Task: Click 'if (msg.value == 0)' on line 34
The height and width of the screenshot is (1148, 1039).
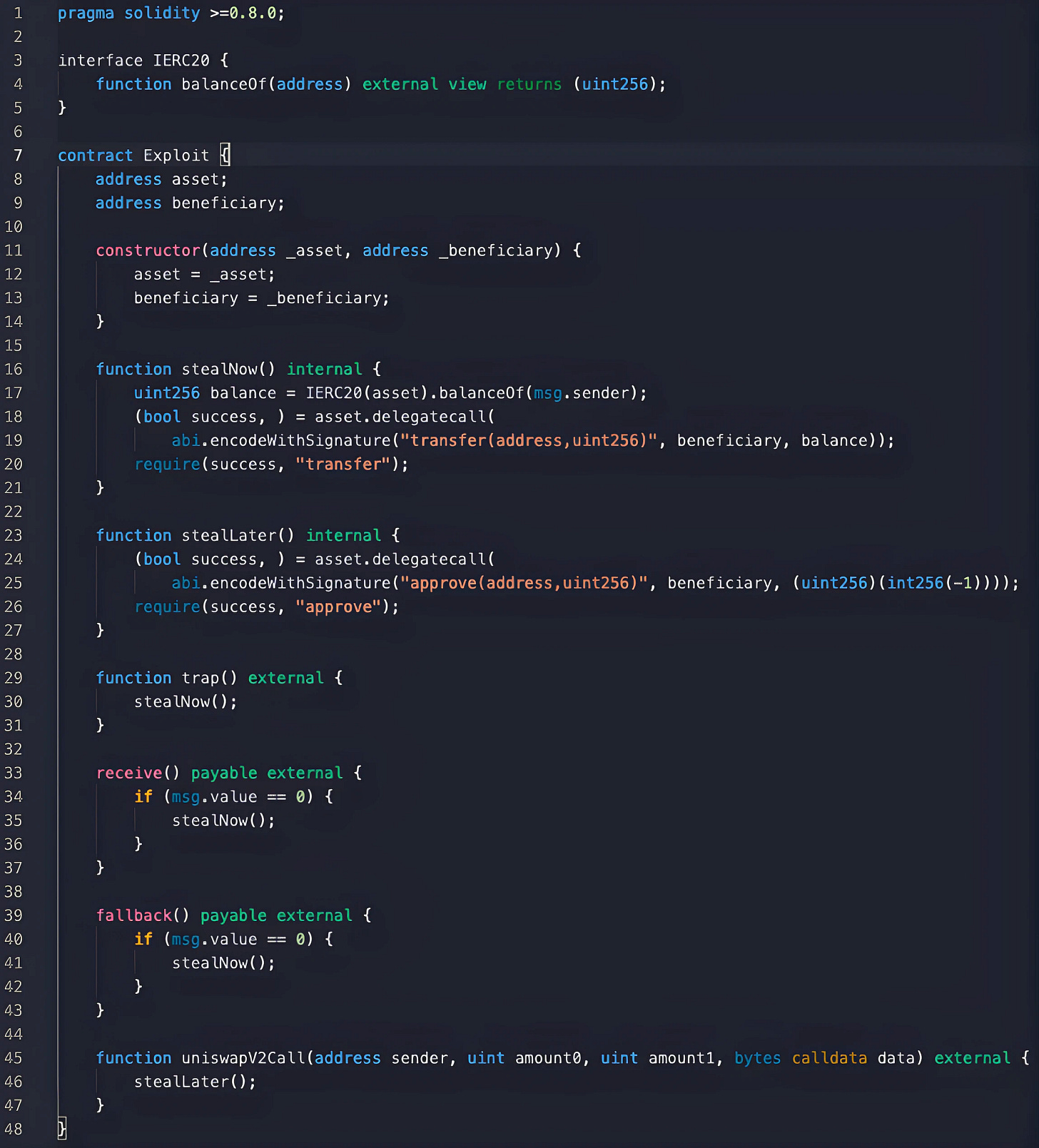Action: pyautogui.click(x=224, y=797)
